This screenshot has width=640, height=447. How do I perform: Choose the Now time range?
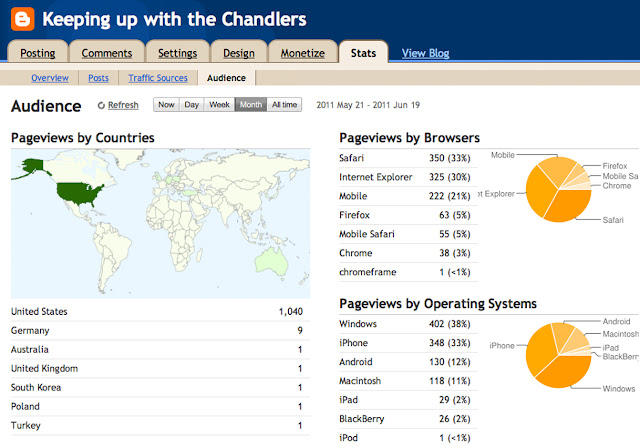point(166,105)
